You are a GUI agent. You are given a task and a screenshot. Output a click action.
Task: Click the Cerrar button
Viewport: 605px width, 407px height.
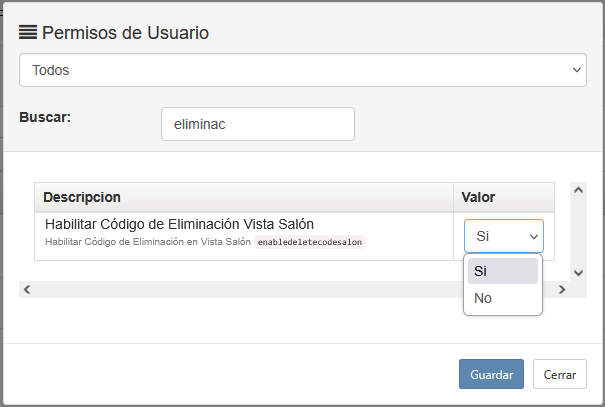(x=560, y=374)
